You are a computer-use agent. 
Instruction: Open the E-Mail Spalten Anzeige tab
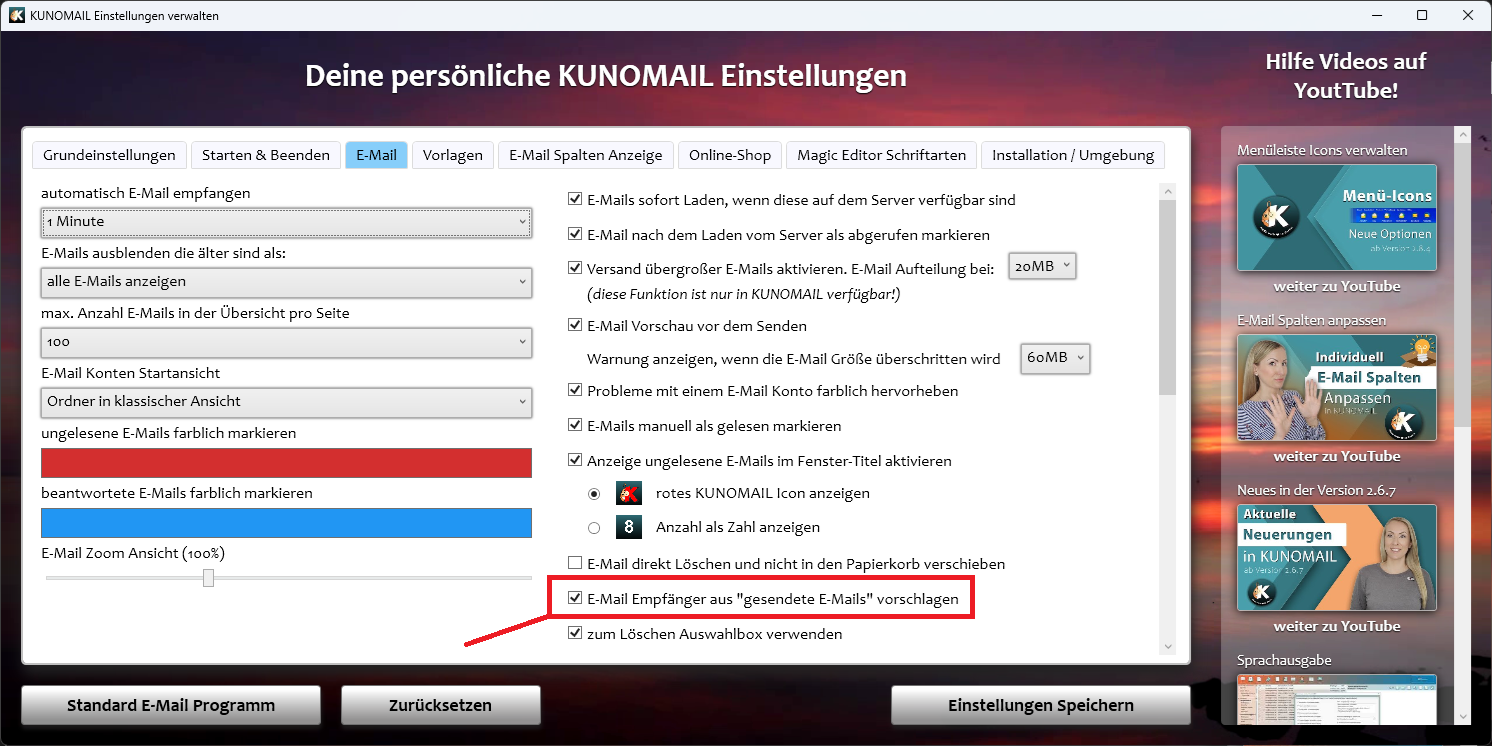click(586, 155)
